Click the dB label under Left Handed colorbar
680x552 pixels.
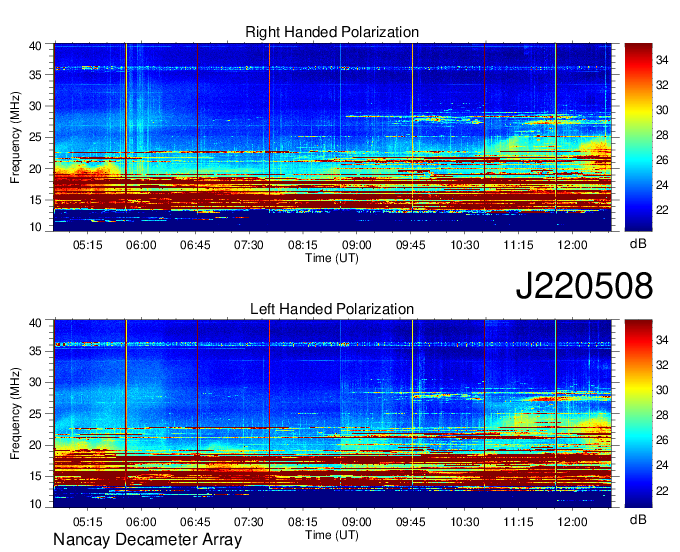pos(638,520)
